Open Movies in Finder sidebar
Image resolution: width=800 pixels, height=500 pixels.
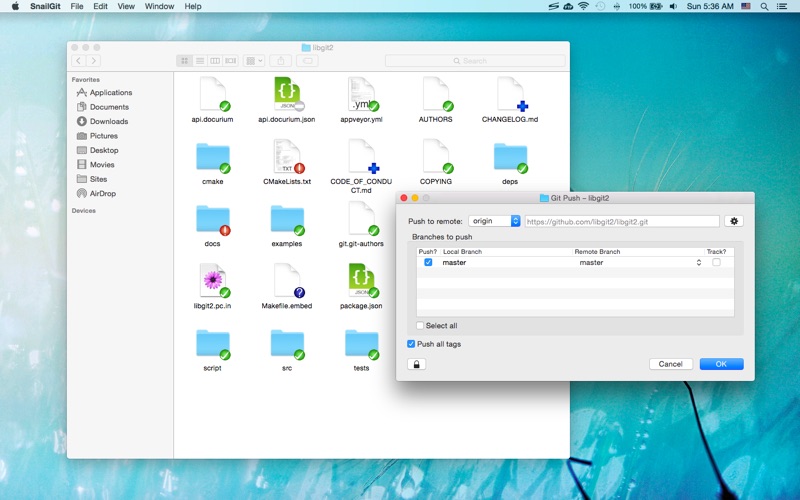[95, 164]
